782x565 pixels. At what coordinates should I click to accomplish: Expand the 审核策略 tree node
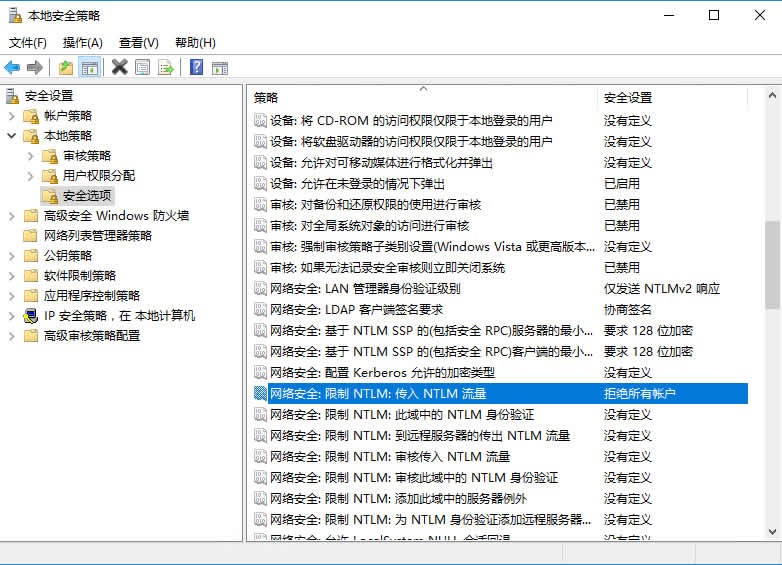(x=31, y=156)
